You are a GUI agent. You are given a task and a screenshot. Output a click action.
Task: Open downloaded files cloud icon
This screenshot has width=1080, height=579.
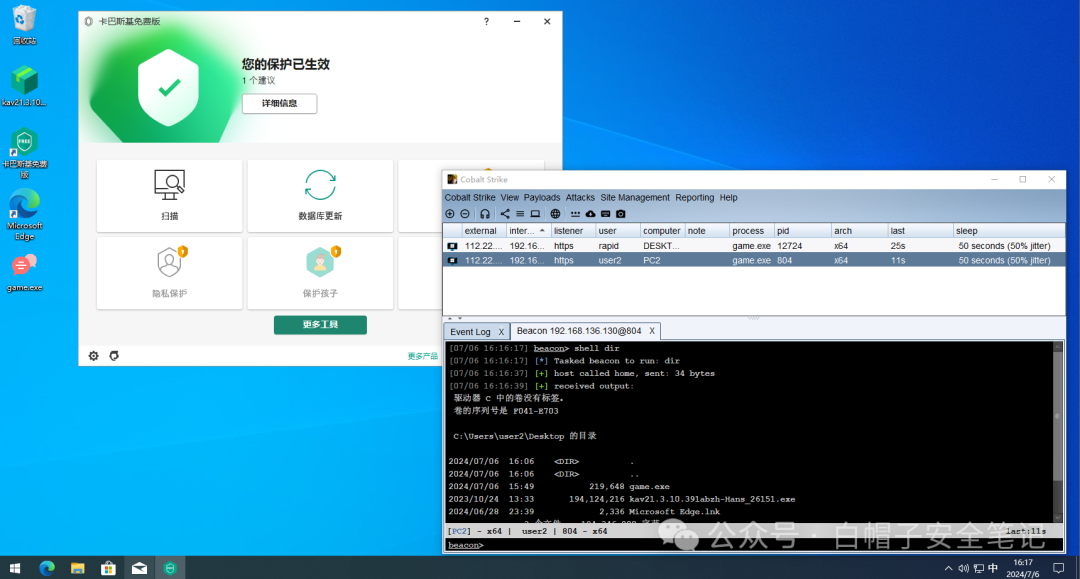click(x=590, y=214)
